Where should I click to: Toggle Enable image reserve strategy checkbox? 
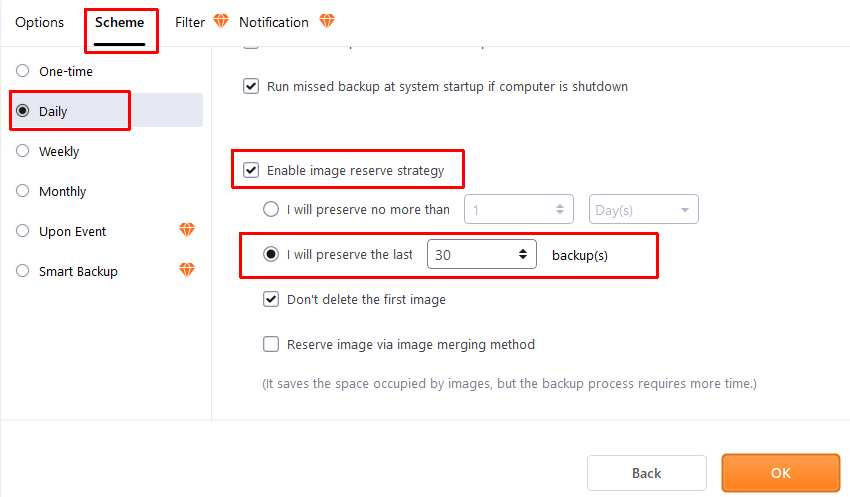click(251, 170)
